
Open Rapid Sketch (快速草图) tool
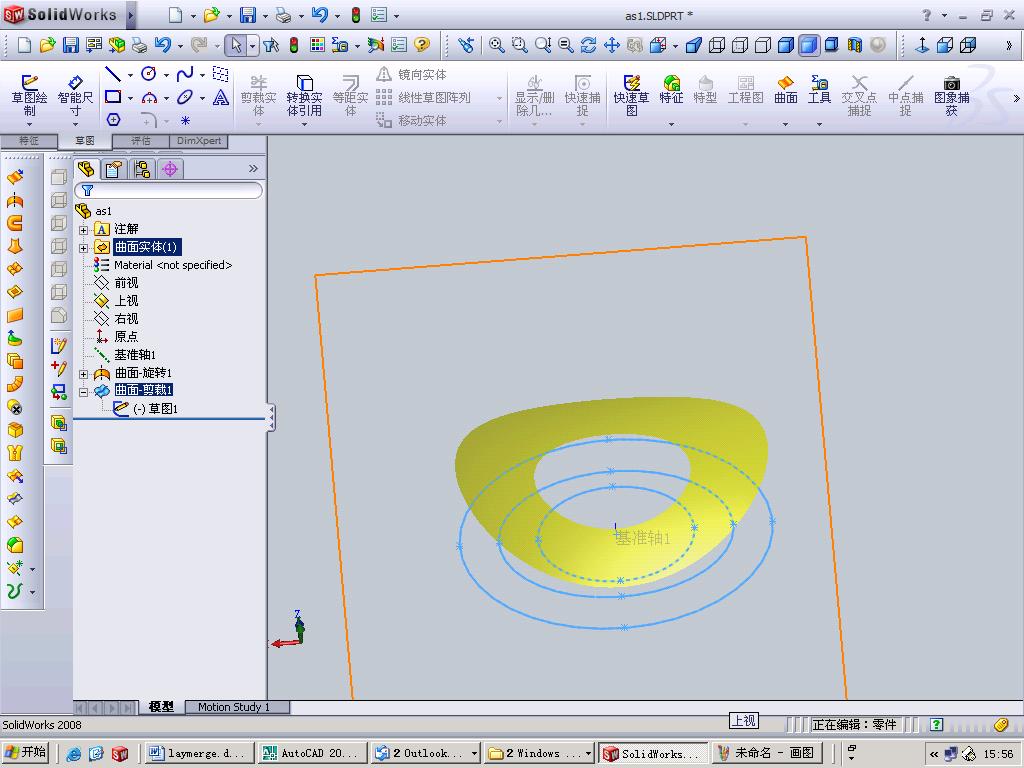[x=631, y=95]
